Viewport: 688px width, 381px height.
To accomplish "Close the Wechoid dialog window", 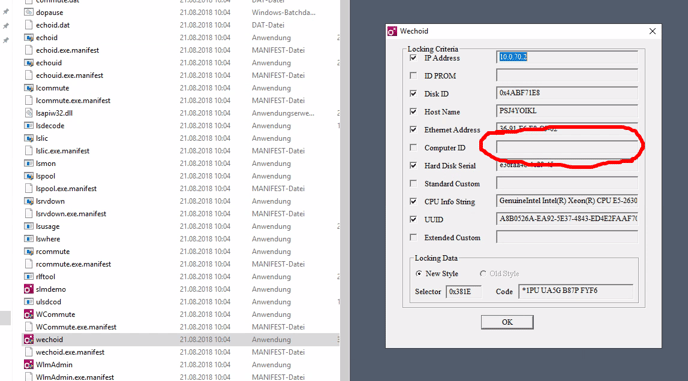I will [x=652, y=31].
